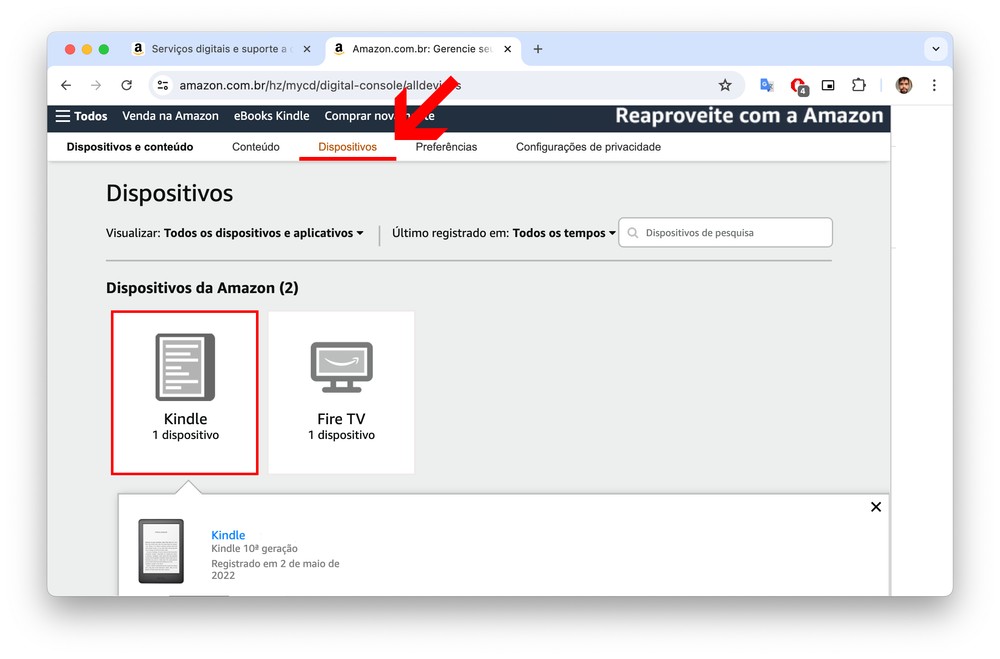The height and width of the screenshot is (659, 1000).
Task: Reload the Amazon page
Action: [126, 85]
